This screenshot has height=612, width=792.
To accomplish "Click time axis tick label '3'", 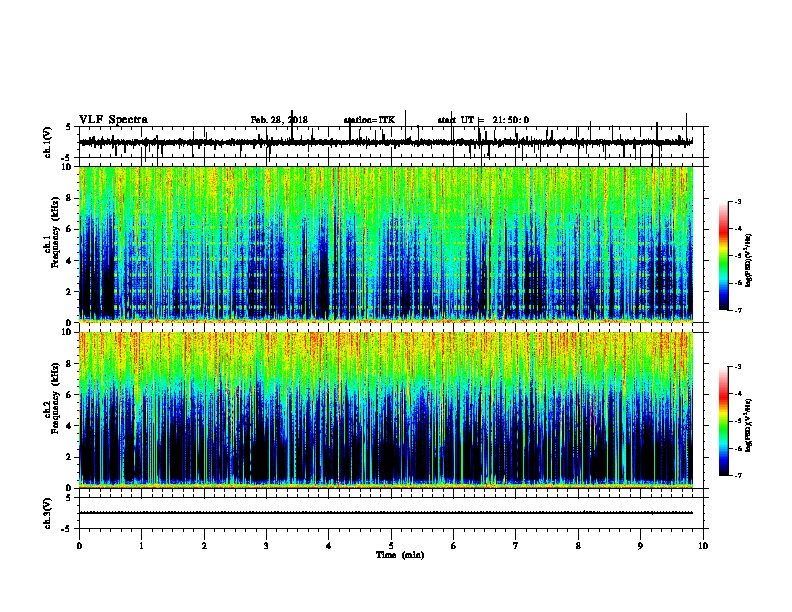I will (266, 546).
